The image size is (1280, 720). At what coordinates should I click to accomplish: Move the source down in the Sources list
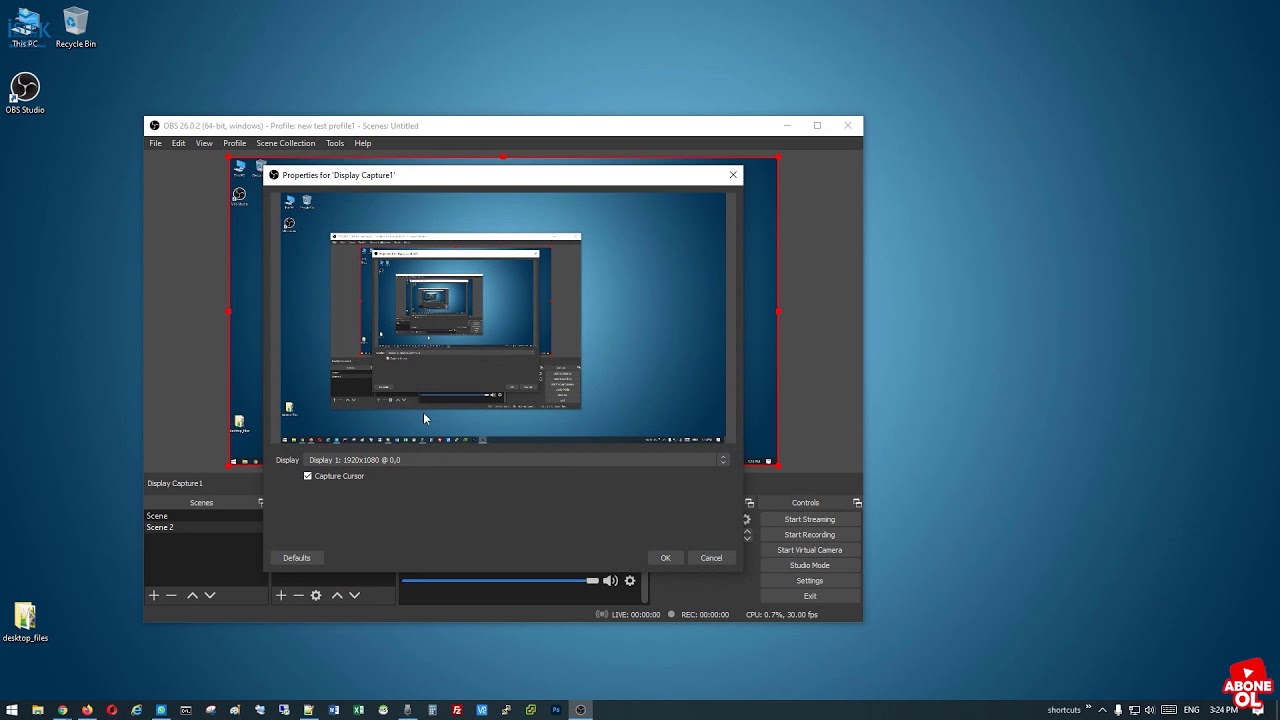point(354,595)
